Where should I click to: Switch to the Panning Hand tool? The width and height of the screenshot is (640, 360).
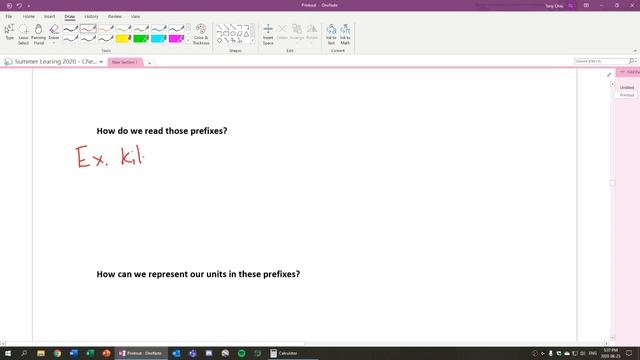click(x=39, y=34)
